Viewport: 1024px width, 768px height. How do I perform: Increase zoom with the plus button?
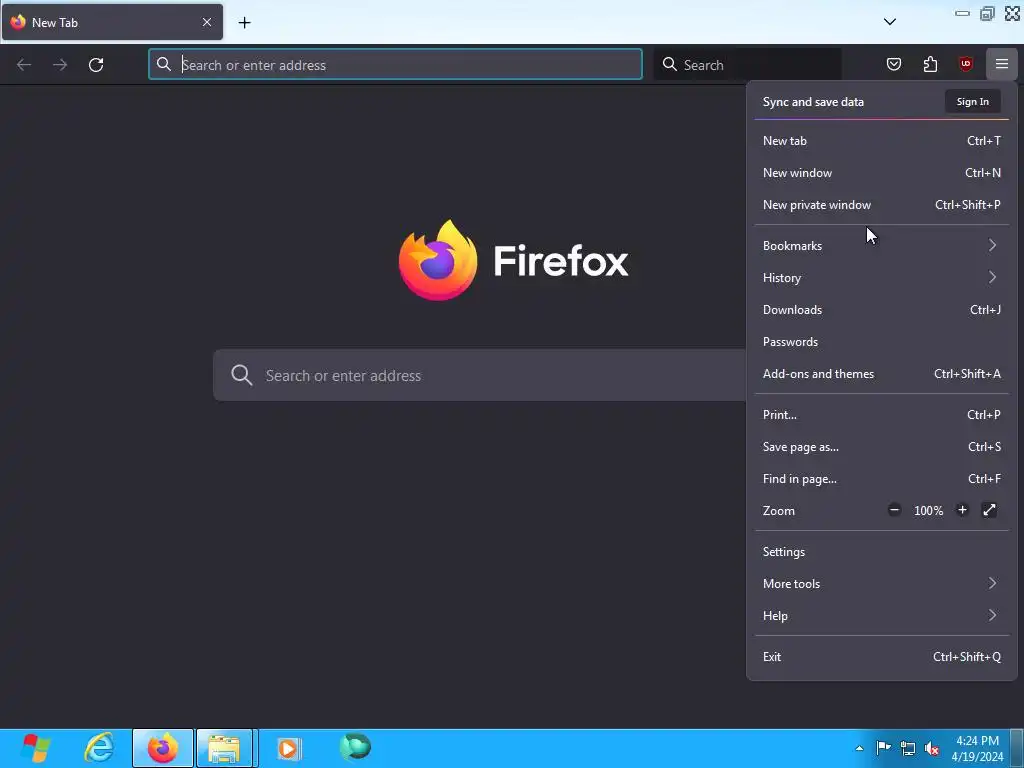[x=962, y=510]
